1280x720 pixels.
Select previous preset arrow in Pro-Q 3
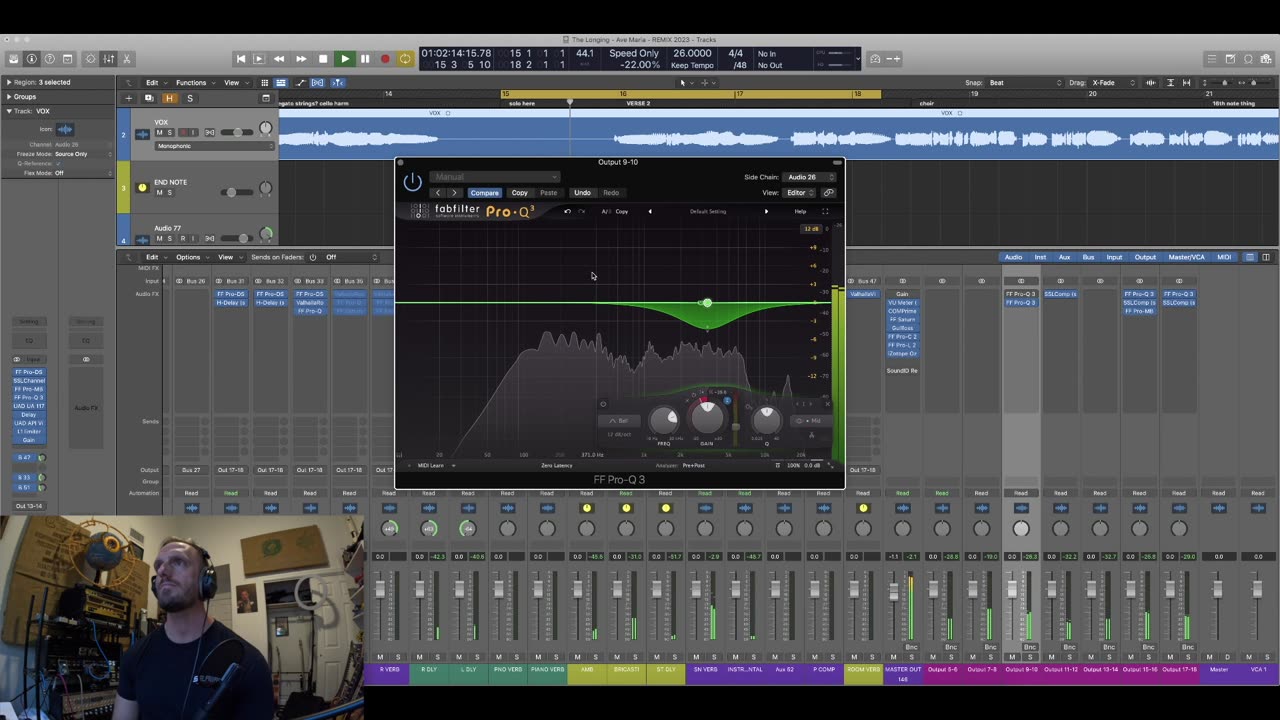(x=649, y=211)
